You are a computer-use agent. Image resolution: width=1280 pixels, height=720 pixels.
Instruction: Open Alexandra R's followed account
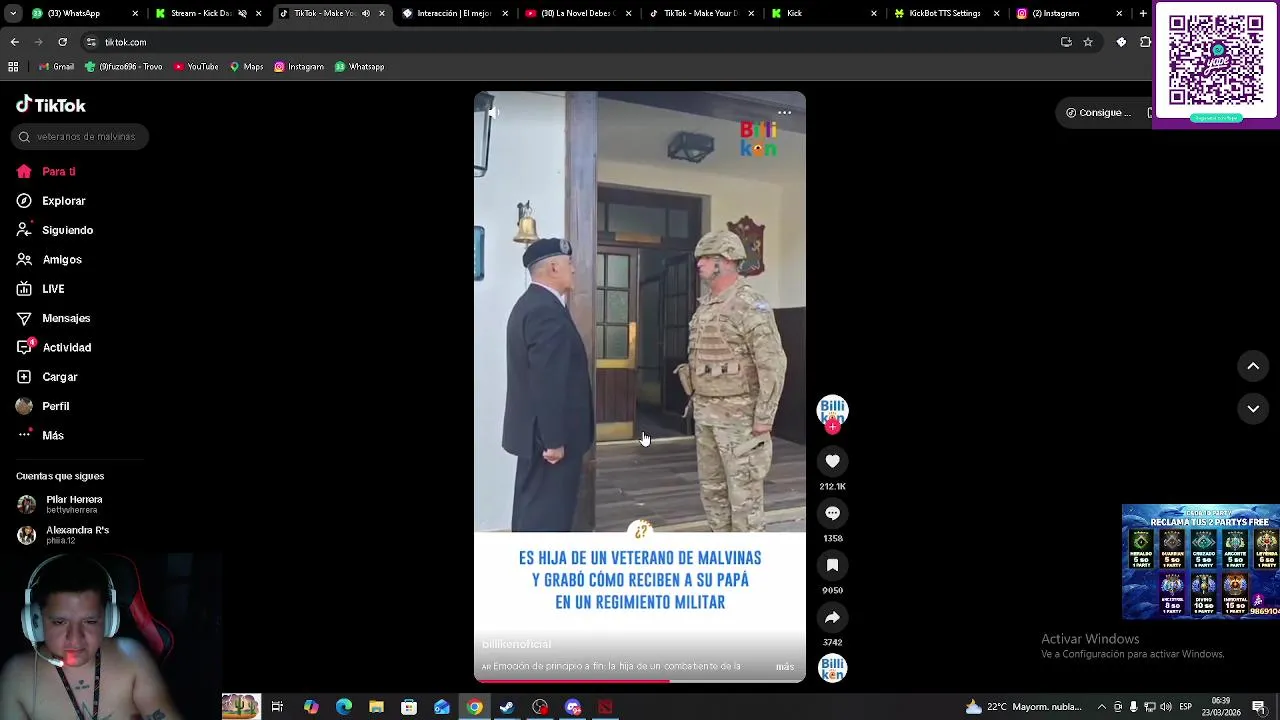[x=63, y=535]
